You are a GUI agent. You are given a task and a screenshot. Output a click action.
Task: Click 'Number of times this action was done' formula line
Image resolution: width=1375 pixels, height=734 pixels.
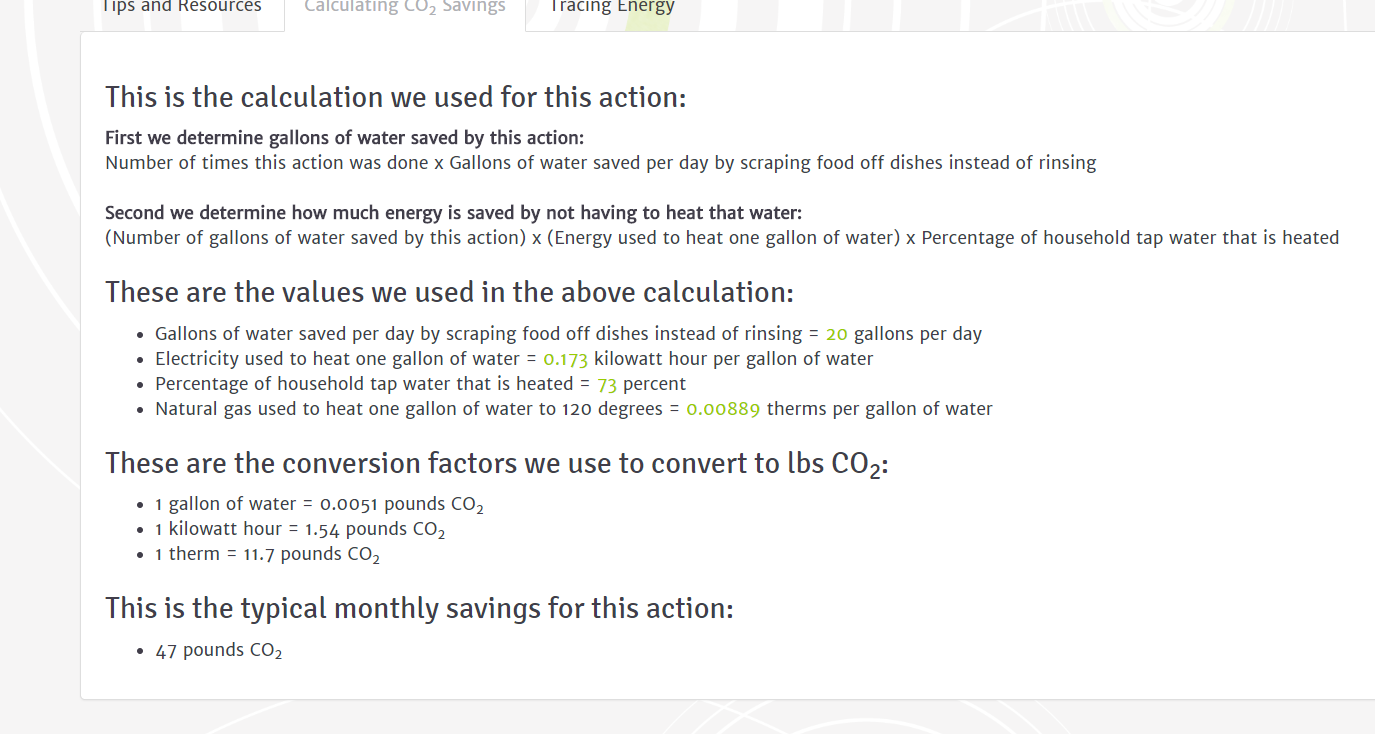pos(601,163)
